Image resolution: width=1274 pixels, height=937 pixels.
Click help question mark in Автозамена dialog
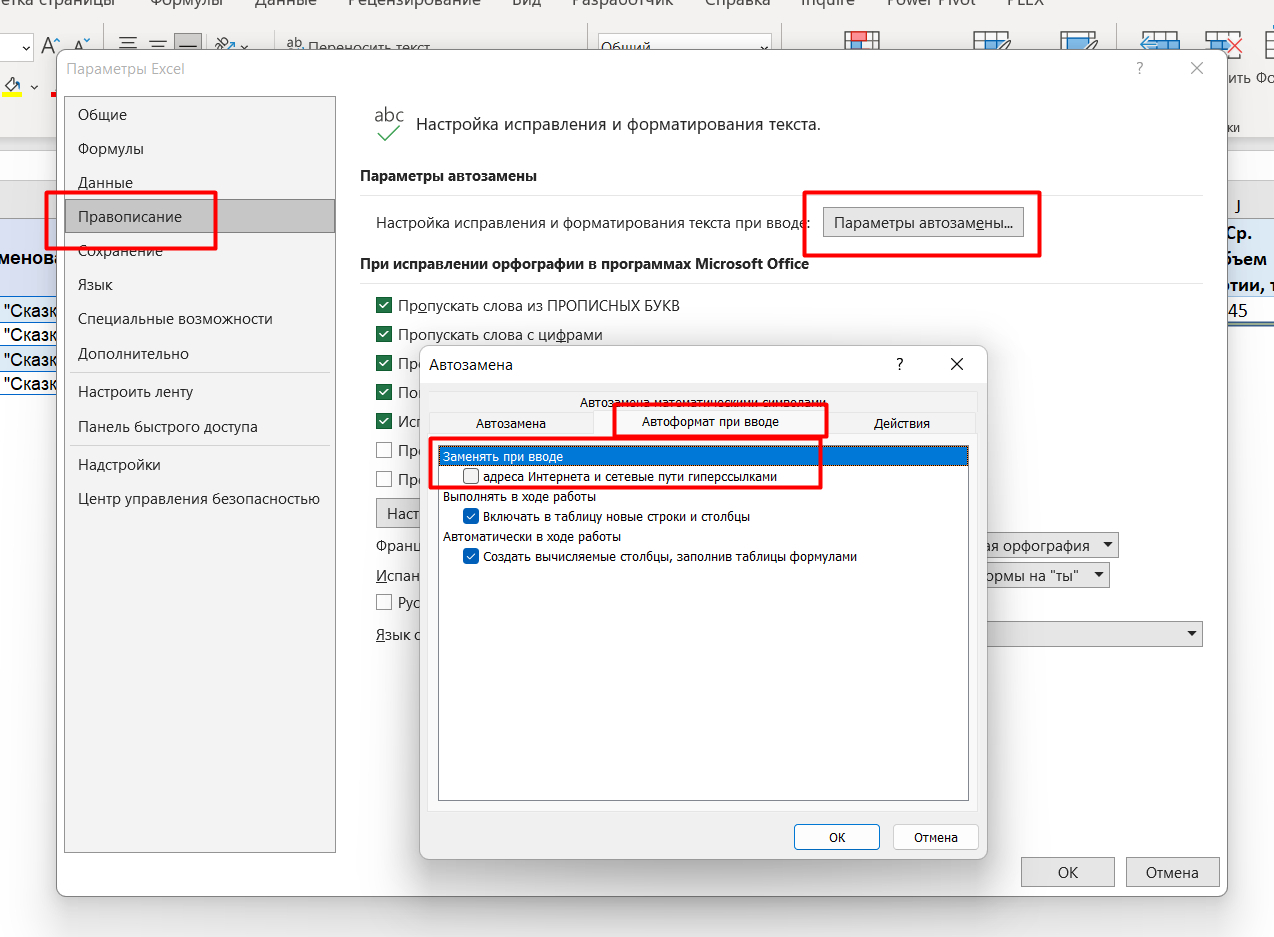point(899,364)
